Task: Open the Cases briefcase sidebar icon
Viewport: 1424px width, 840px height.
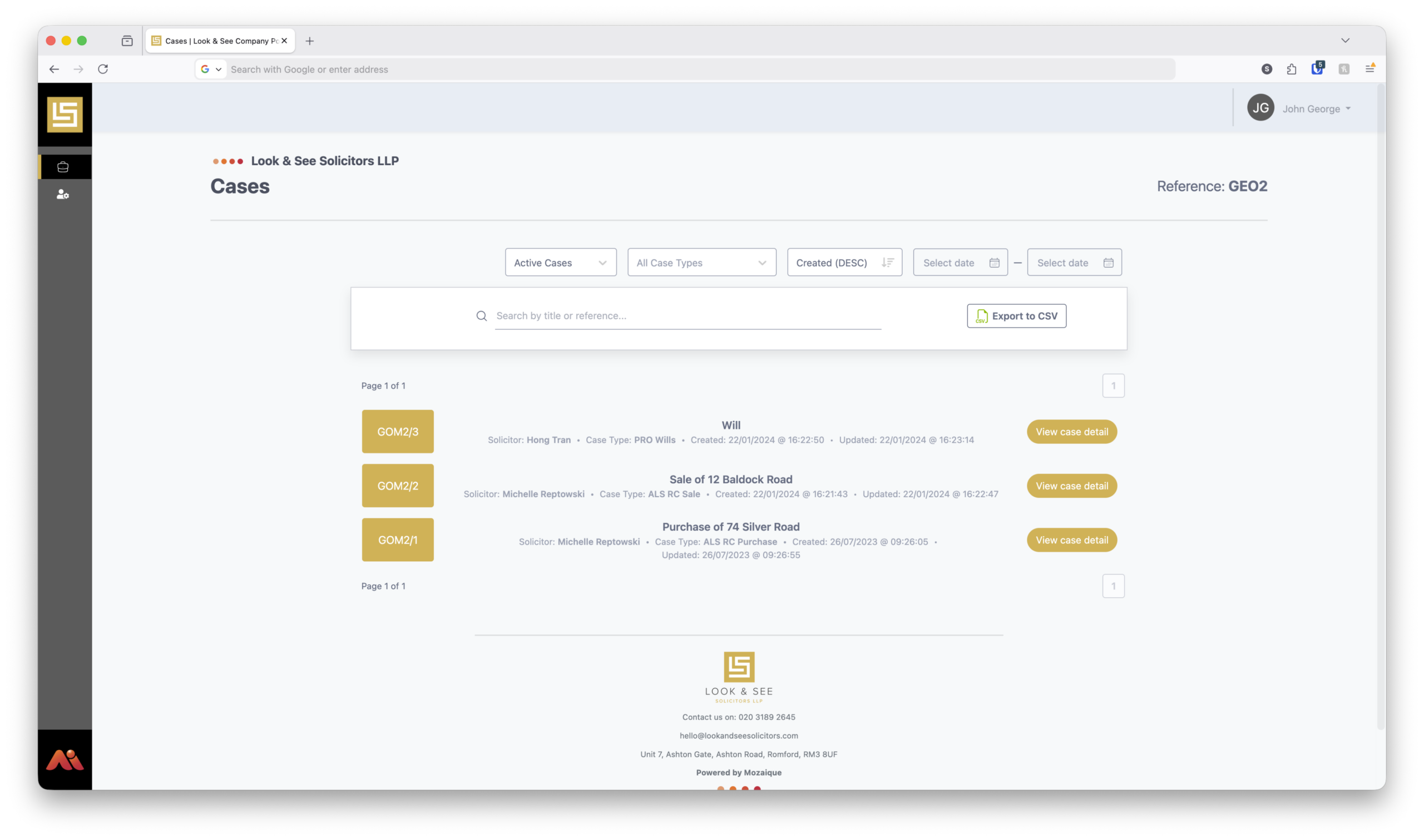Action: 63,167
